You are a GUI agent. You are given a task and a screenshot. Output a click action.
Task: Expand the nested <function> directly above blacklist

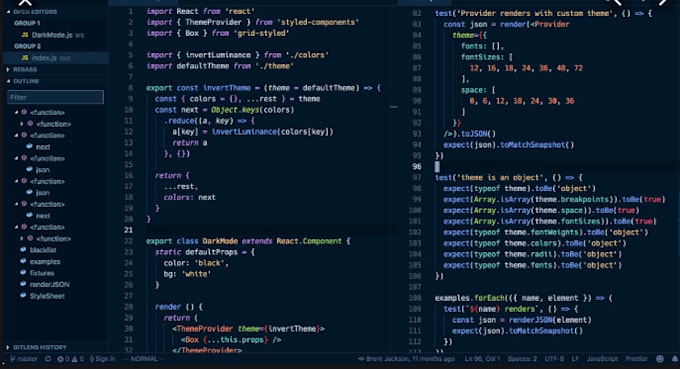click(22, 238)
